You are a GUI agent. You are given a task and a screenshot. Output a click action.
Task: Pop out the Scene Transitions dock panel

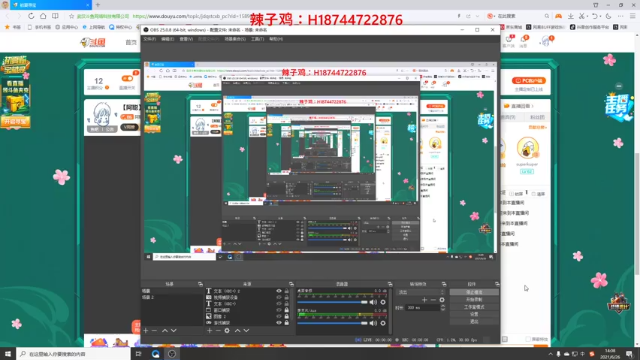(444, 284)
